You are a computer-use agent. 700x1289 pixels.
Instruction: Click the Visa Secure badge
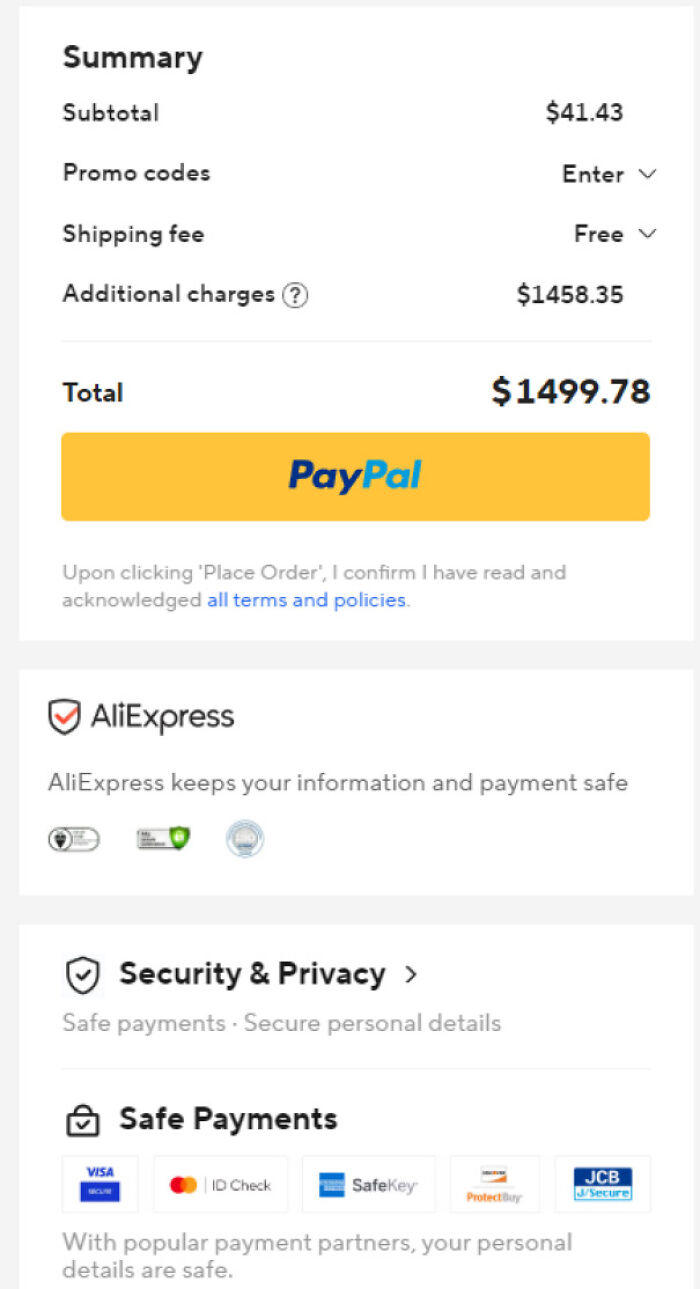100,1184
